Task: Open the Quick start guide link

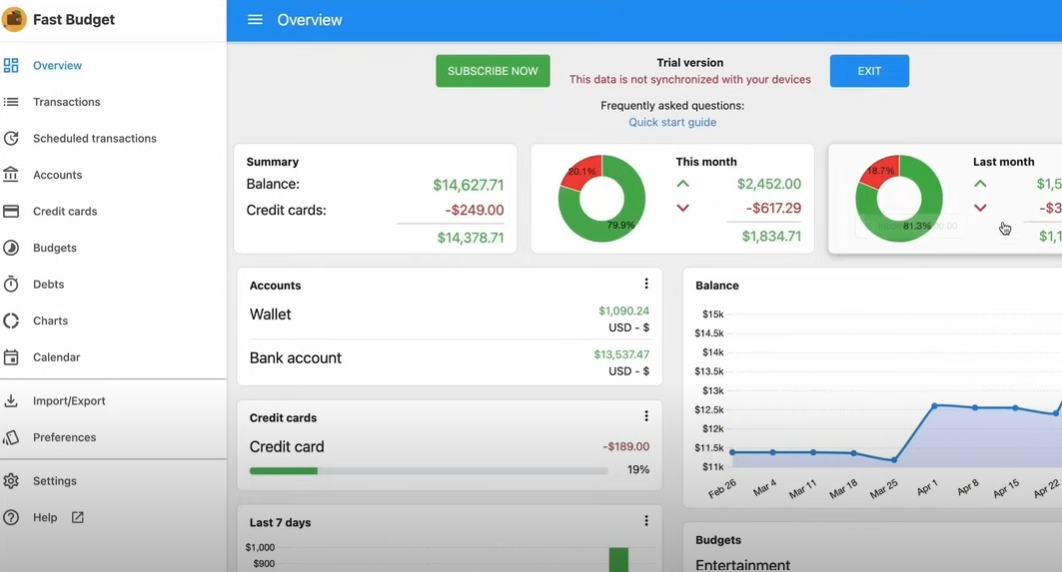Action: point(672,123)
